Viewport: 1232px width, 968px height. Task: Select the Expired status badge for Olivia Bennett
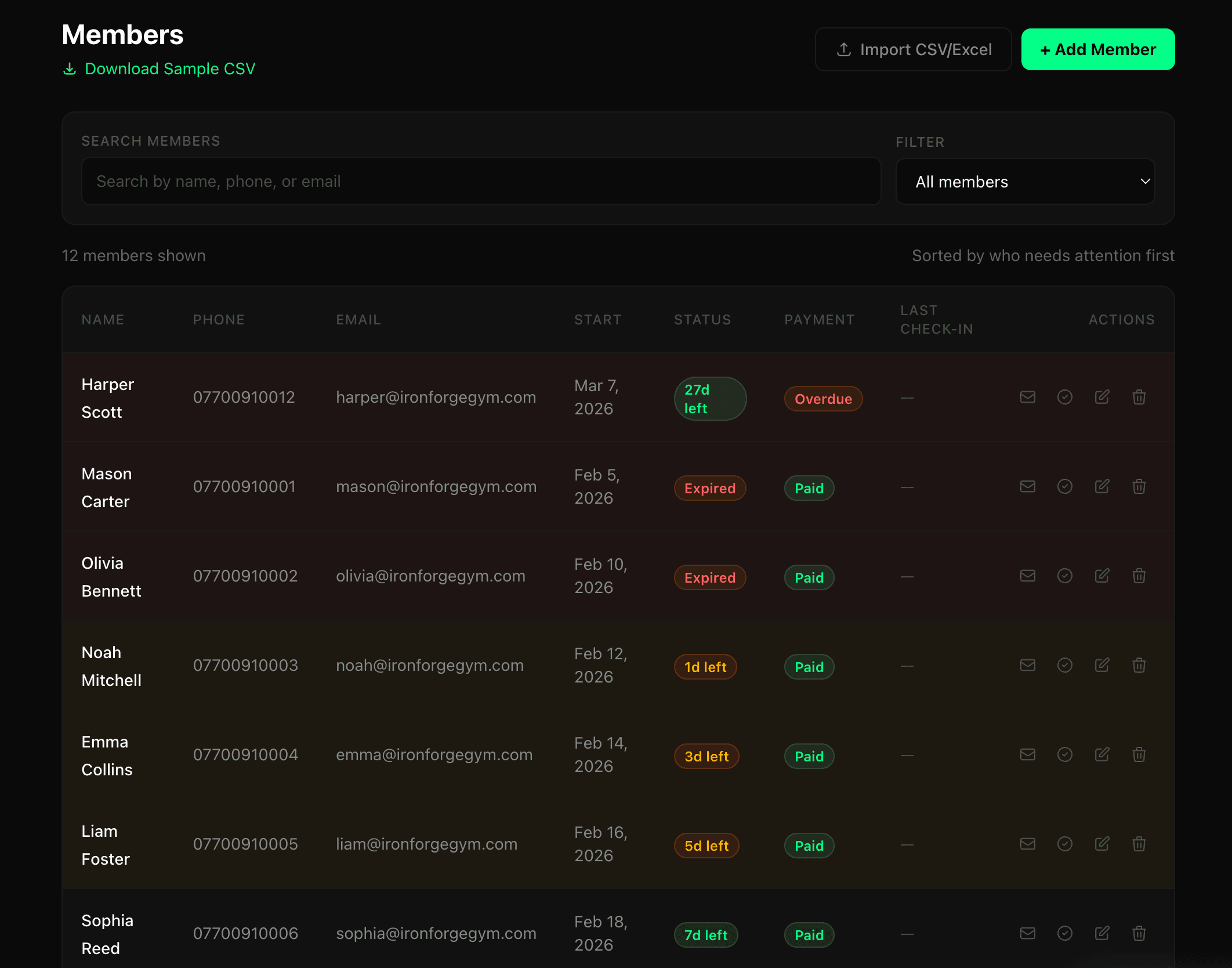tap(709, 577)
